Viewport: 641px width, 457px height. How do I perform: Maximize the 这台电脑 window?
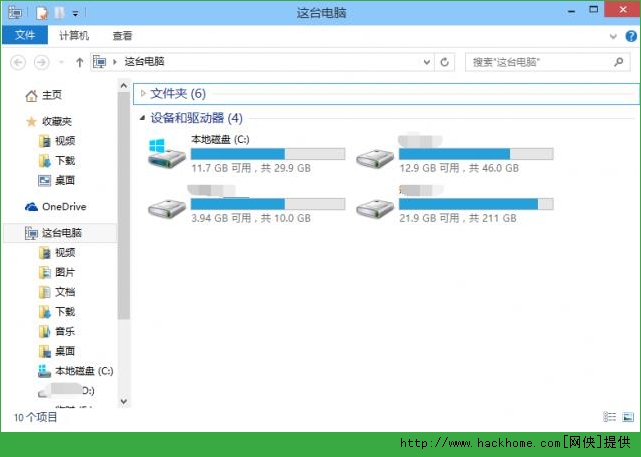point(593,9)
